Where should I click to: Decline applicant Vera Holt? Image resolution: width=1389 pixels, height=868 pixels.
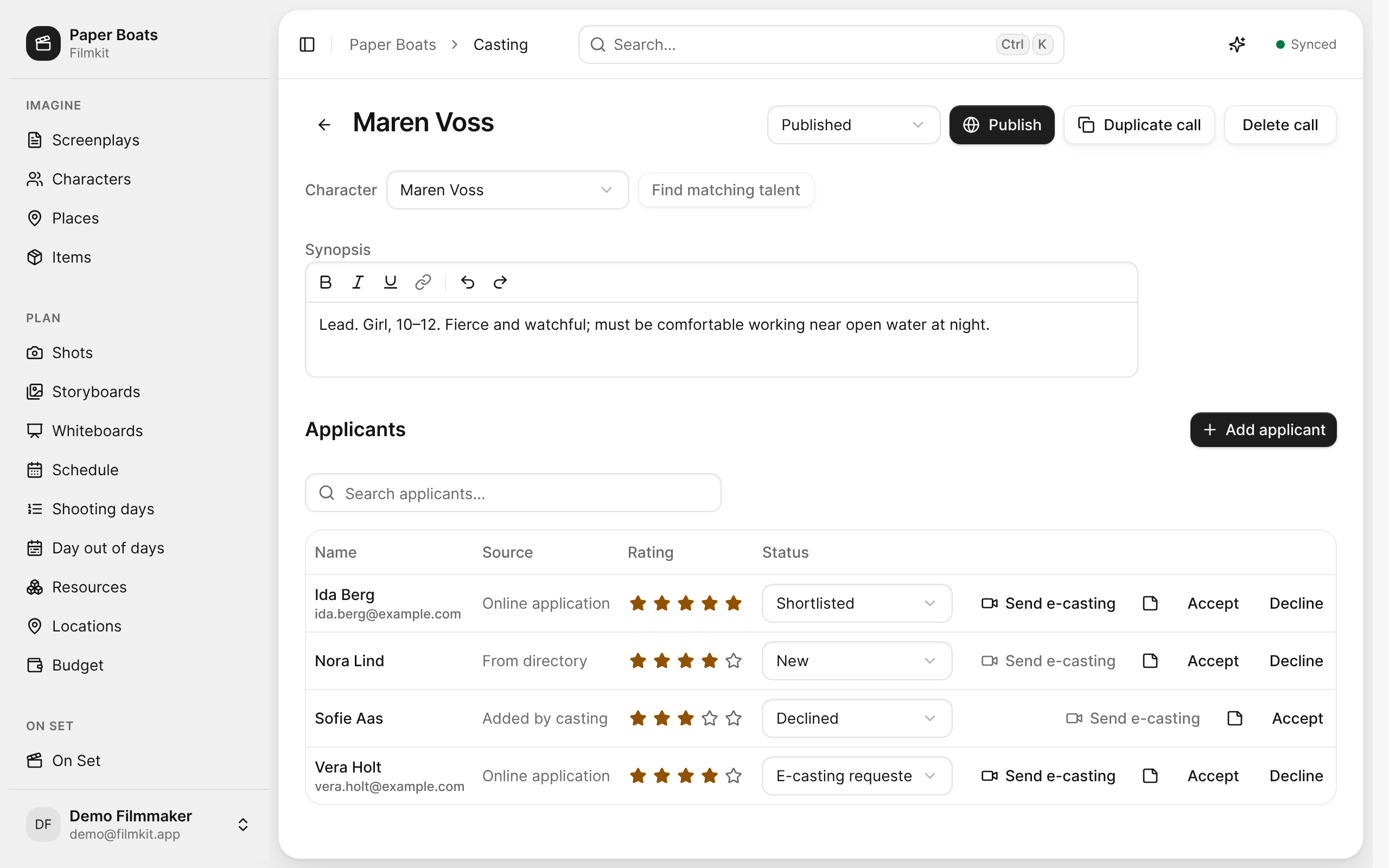(x=1296, y=776)
